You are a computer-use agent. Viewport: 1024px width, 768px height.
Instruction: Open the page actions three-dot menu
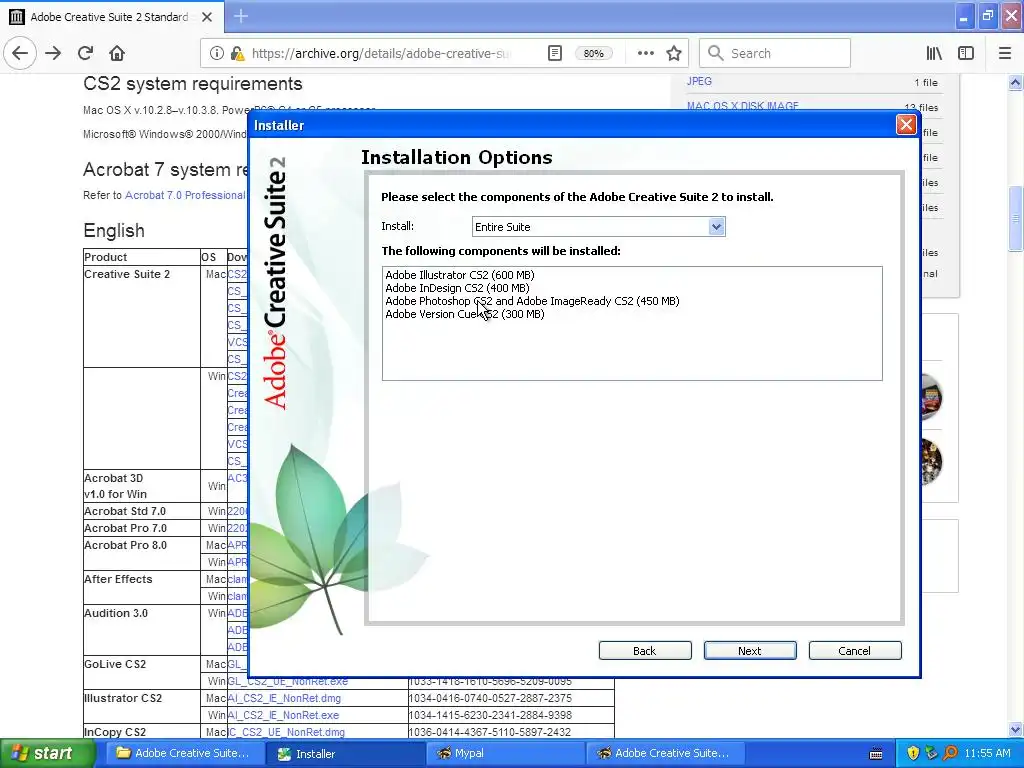click(x=645, y=54)
